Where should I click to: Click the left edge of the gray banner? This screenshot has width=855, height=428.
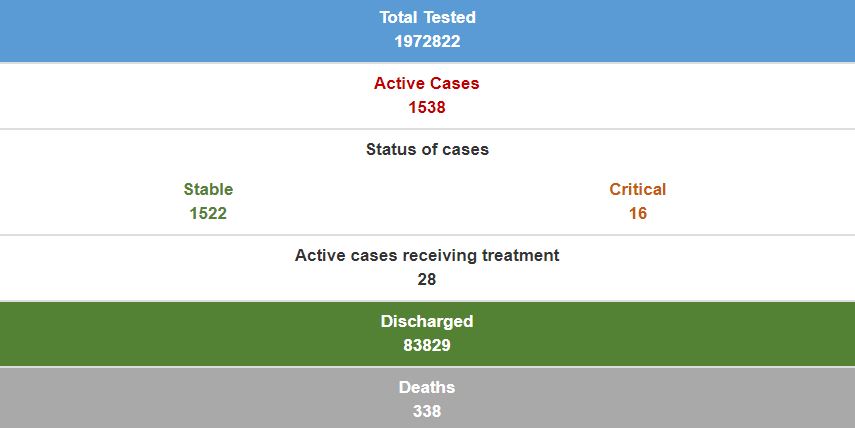pyautogui.click(x=8, y=398)
